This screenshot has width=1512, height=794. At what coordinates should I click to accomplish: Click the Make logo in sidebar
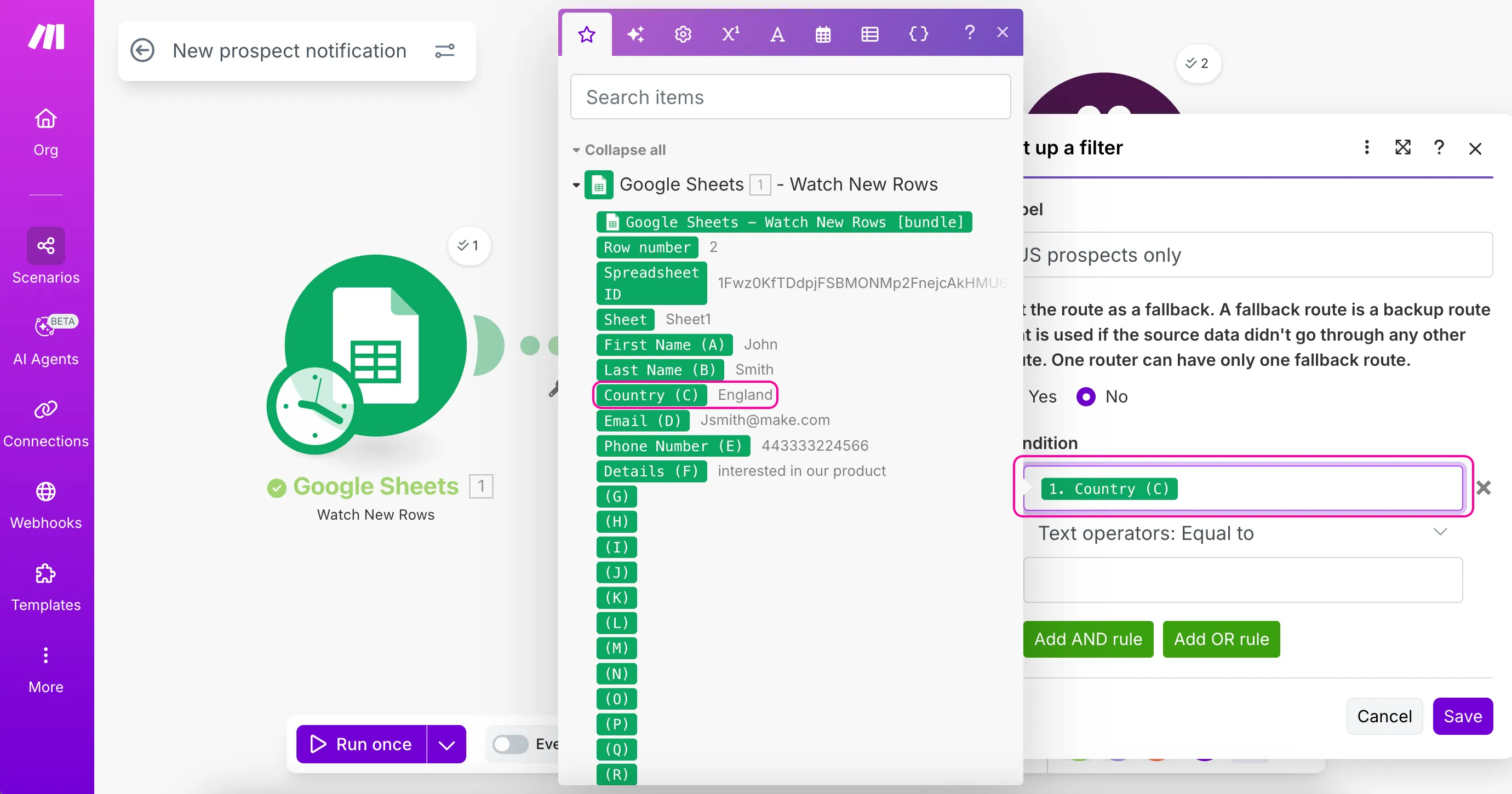47,36
